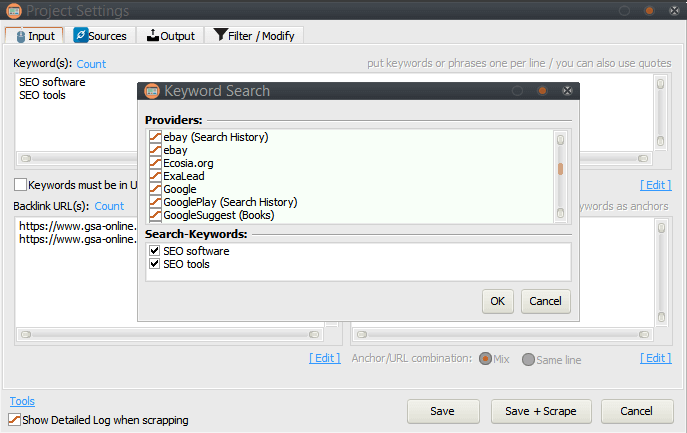Close the Project Settings window
687x433 pixels.
(674, 11)
